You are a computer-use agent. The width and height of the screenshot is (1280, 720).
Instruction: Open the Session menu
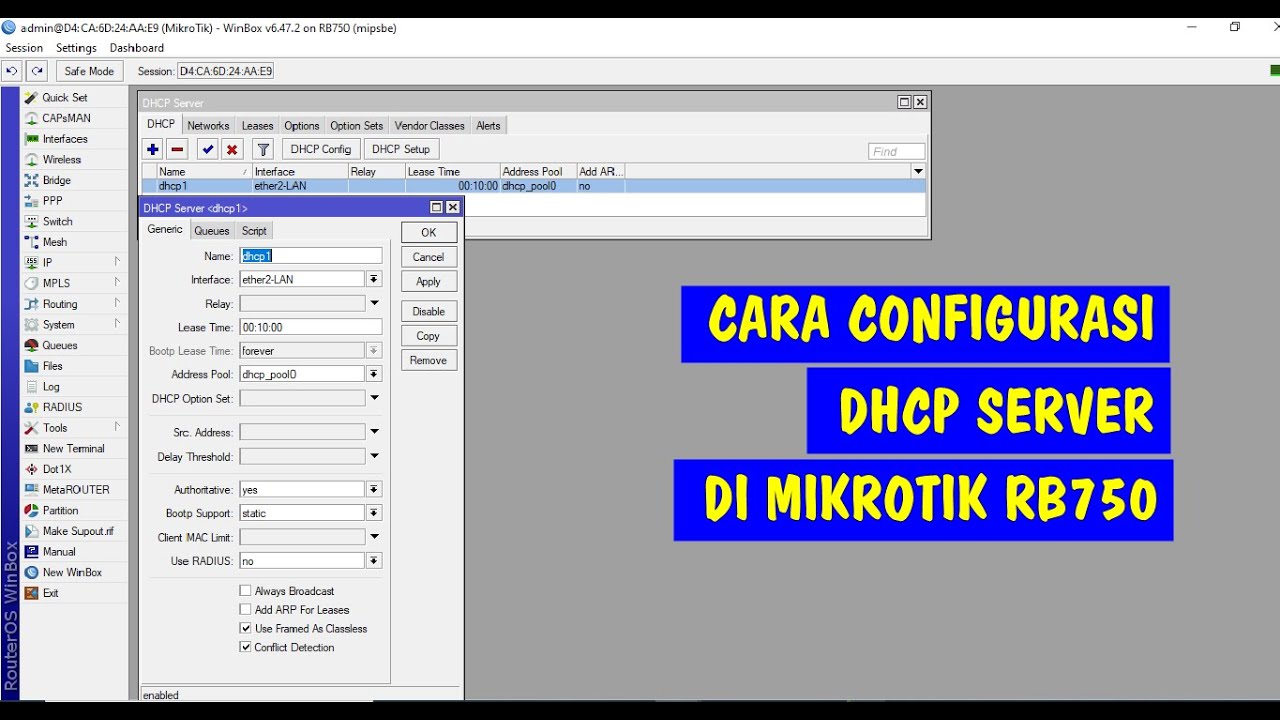point(24,48)
